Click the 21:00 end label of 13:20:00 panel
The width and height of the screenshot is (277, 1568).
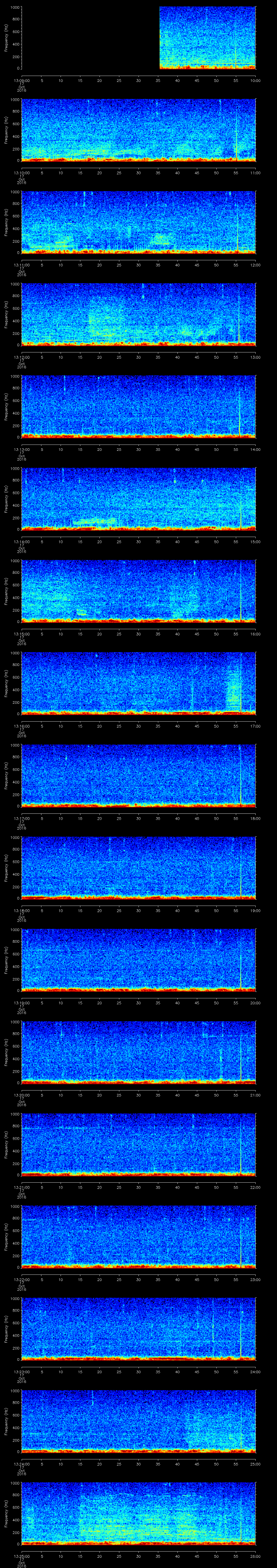[255, 1095]
